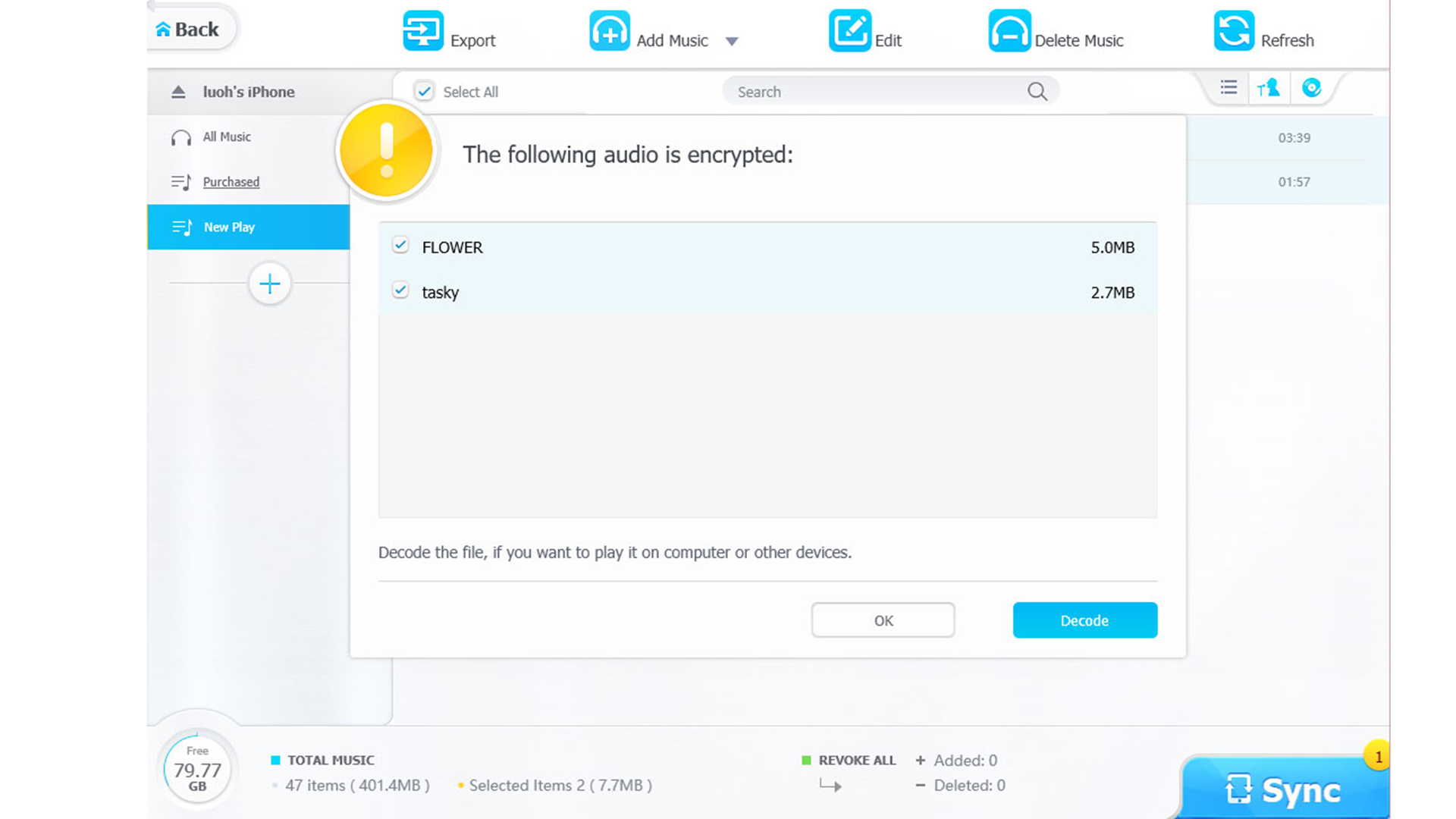Image resolution: width=1456 pixels, height=819 pixels.
Task: Click the magnifier search icon
Action: coord(1037,92)
